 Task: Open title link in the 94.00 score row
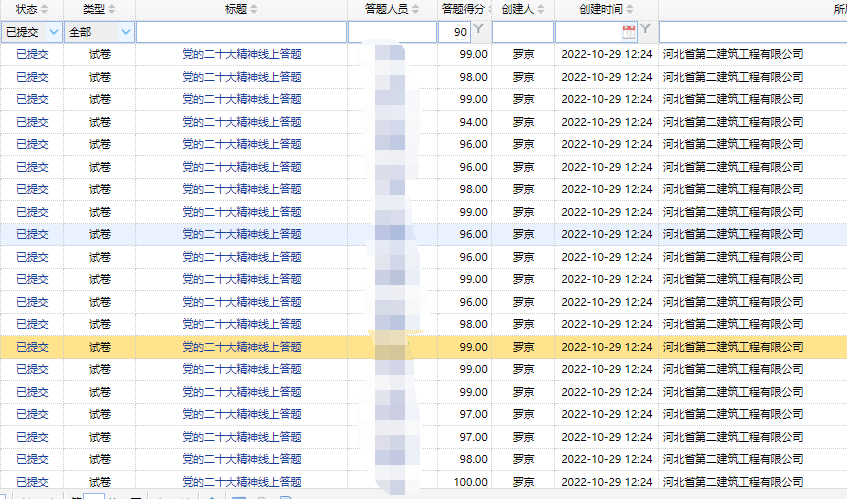(241, 122)
